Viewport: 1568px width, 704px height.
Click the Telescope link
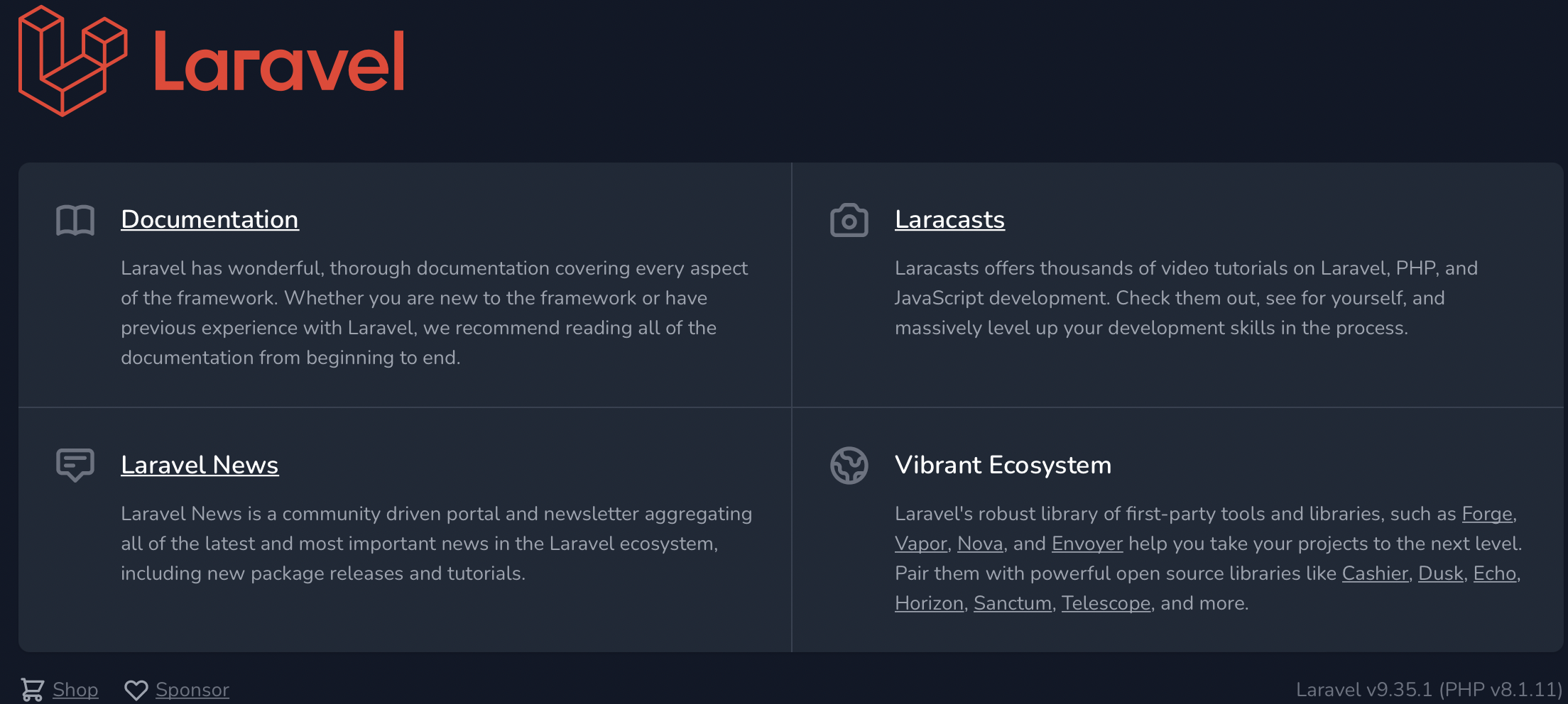pyautogui.click(x=1105, y=603)
